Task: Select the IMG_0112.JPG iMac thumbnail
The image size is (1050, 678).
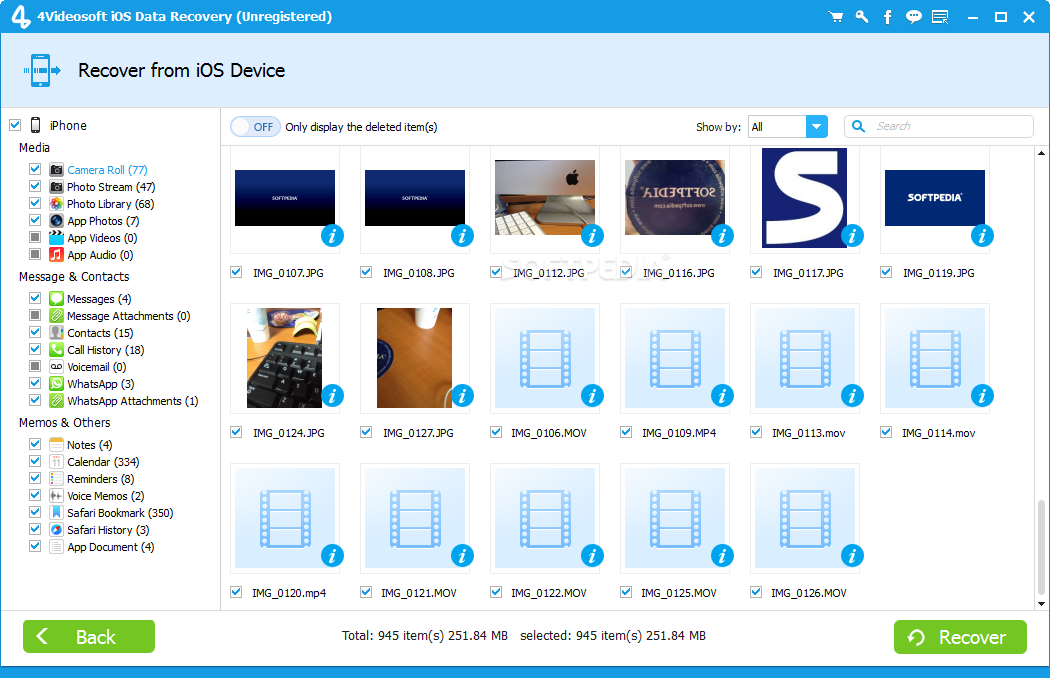Action: [545, 198]
